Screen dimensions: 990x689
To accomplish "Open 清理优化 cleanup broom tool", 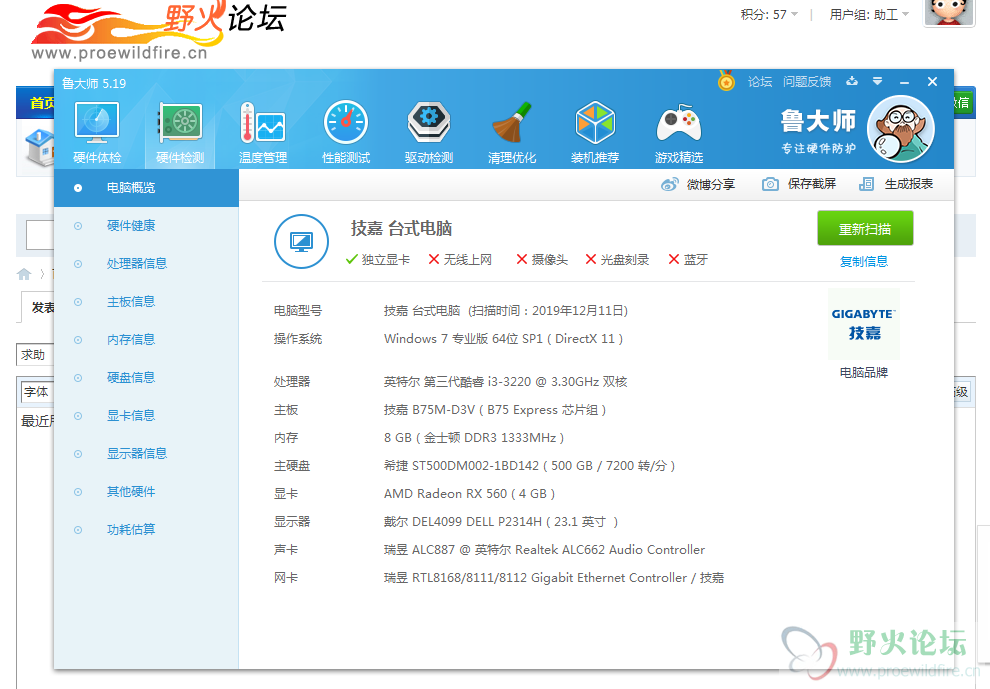I will point(512,133).
